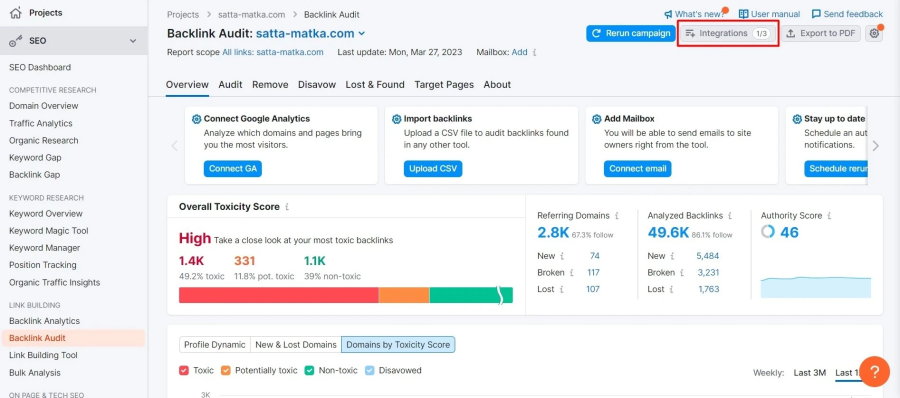Click the Mailbox info icon

534,52
